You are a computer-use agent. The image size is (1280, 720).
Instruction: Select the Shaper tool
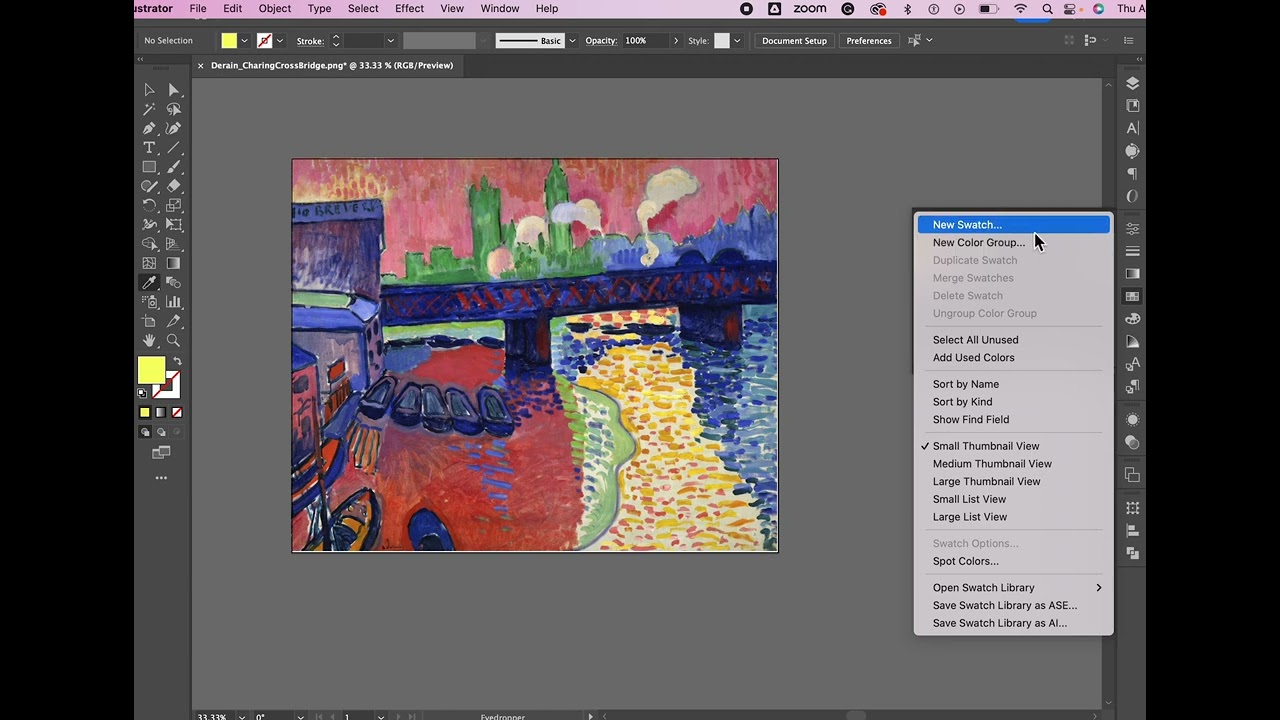point(149,186)
